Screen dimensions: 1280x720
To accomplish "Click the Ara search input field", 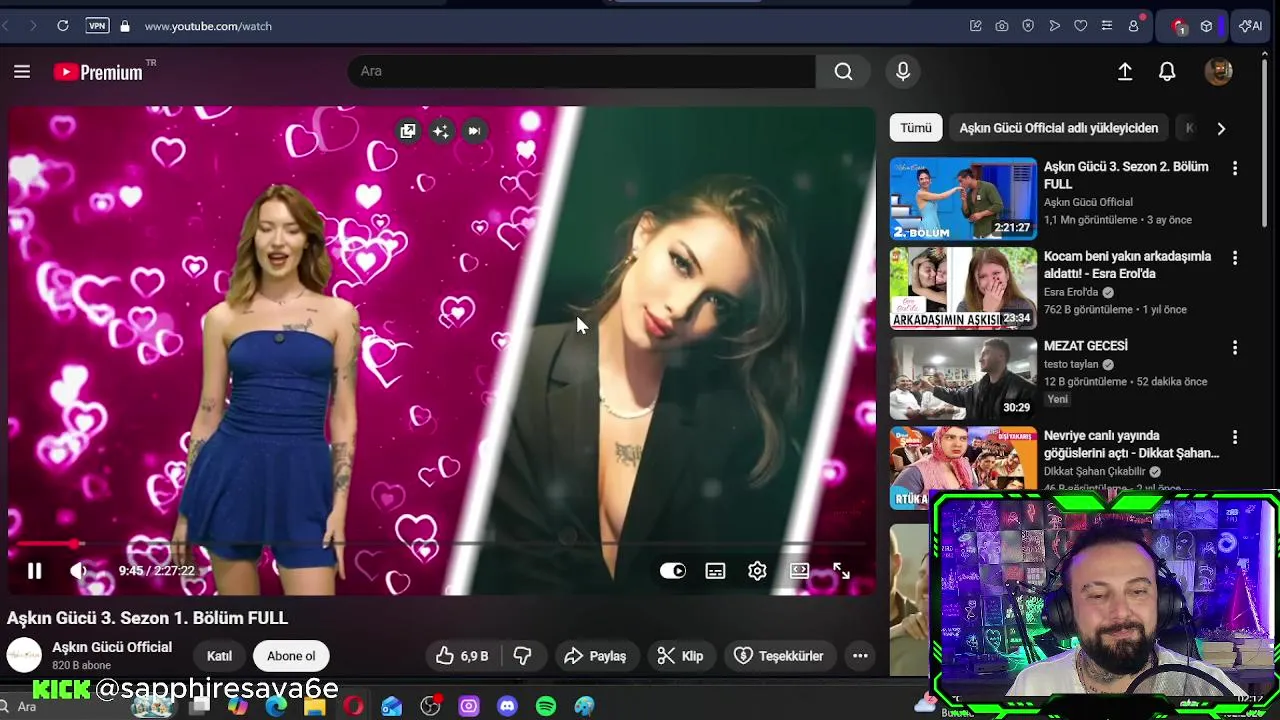I will point(582,72).
